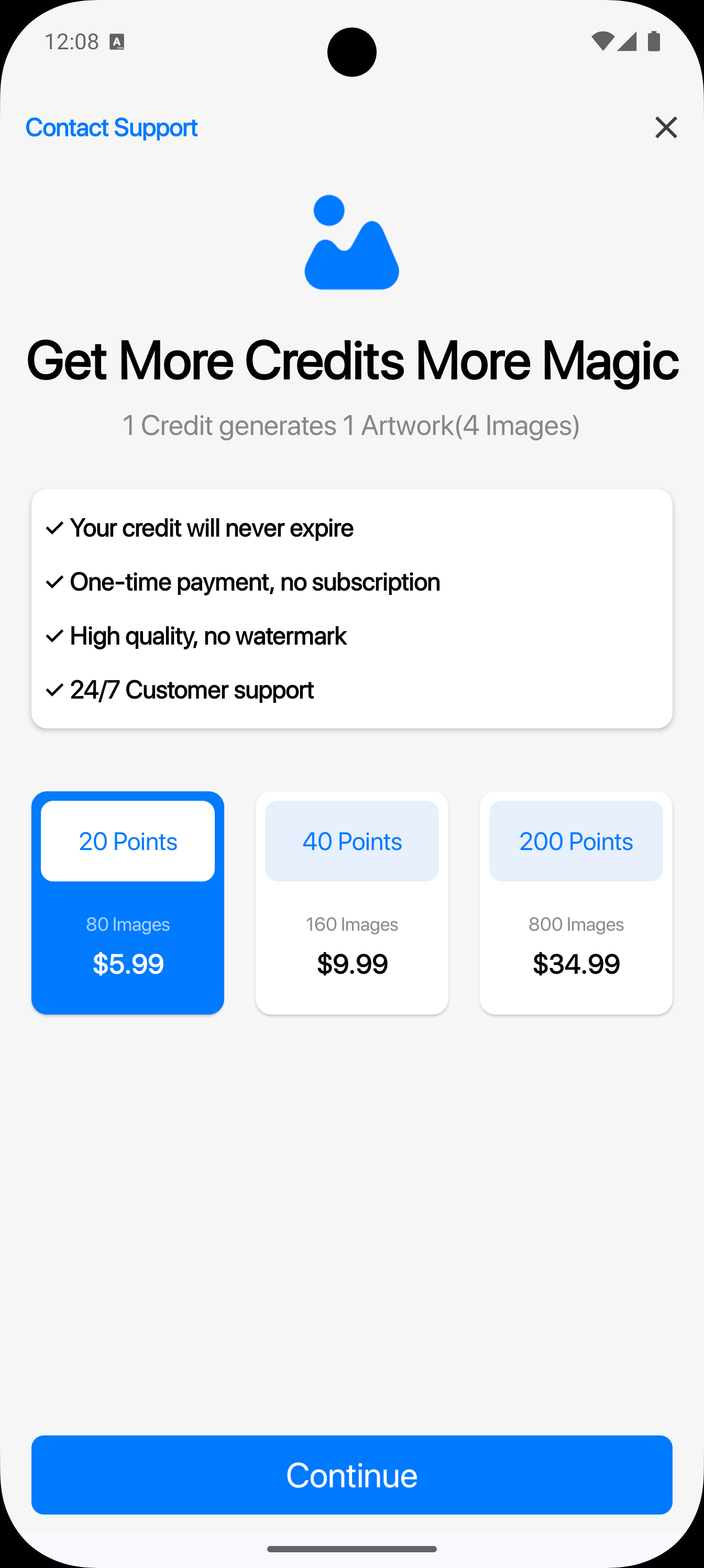
Task: Tap checkmark beside One-time payment
Action: click(55, 582)
